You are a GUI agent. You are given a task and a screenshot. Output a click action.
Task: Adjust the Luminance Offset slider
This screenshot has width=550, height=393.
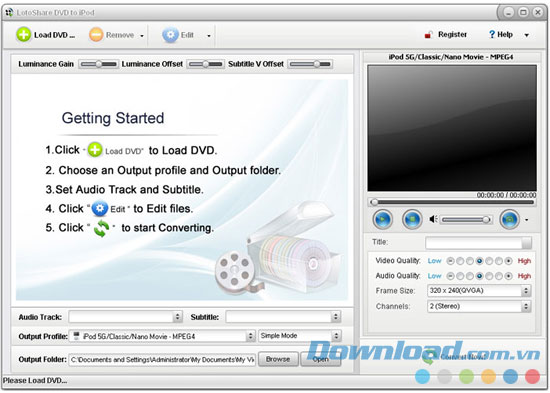(206, 64)
